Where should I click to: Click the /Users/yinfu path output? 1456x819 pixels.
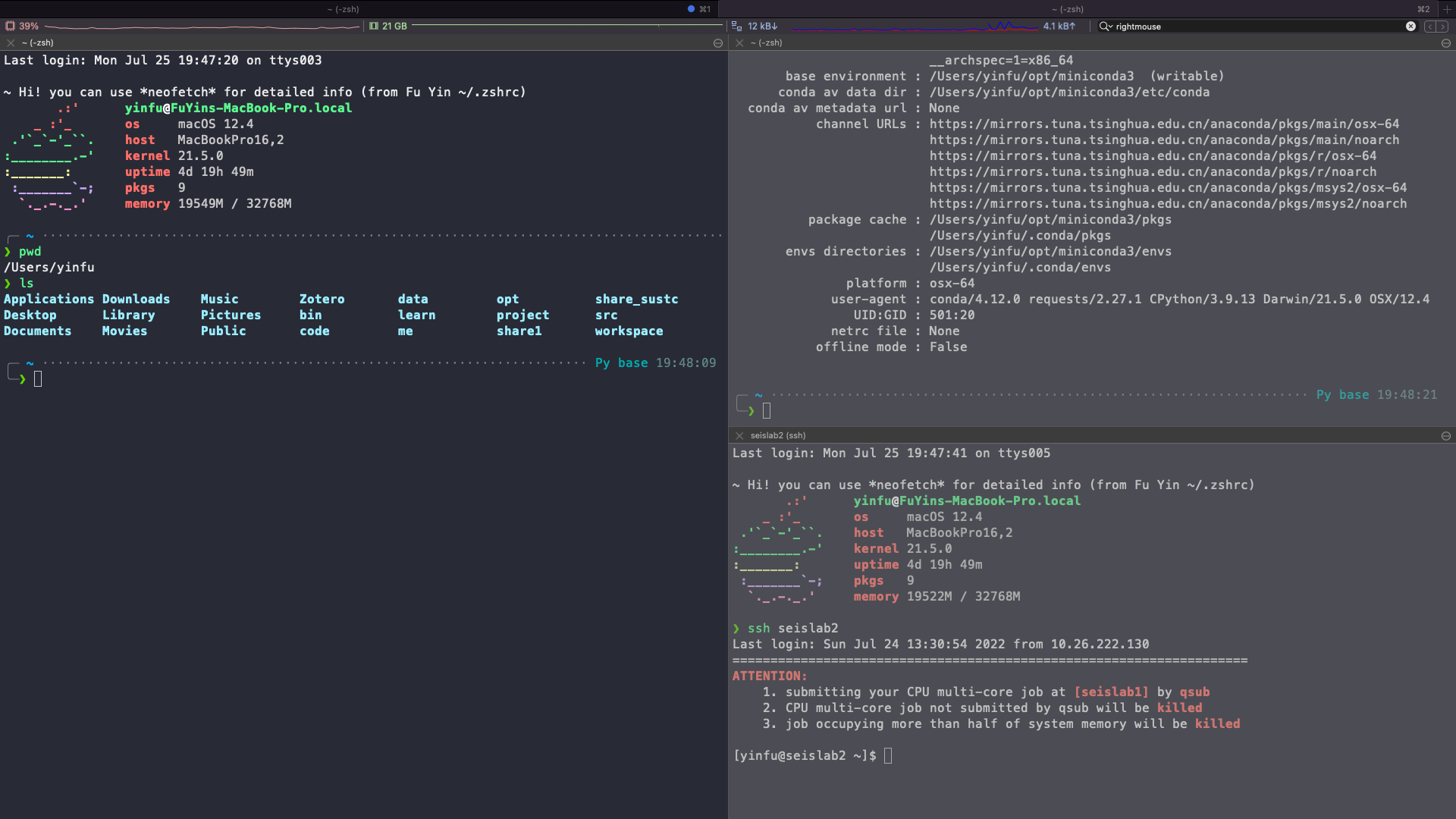click(49, 268)
